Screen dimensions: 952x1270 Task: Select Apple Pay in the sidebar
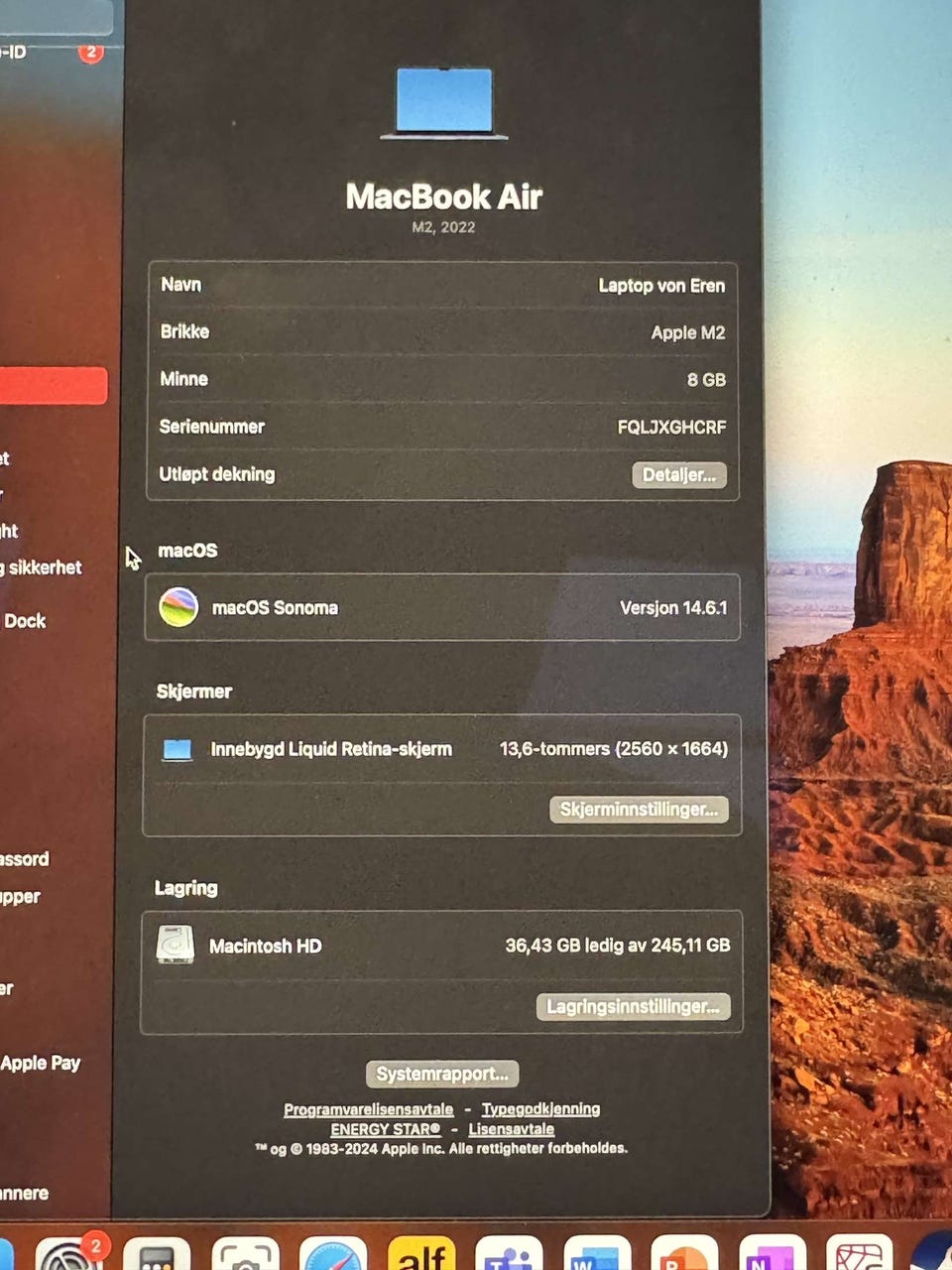[x=41, y=1064]
